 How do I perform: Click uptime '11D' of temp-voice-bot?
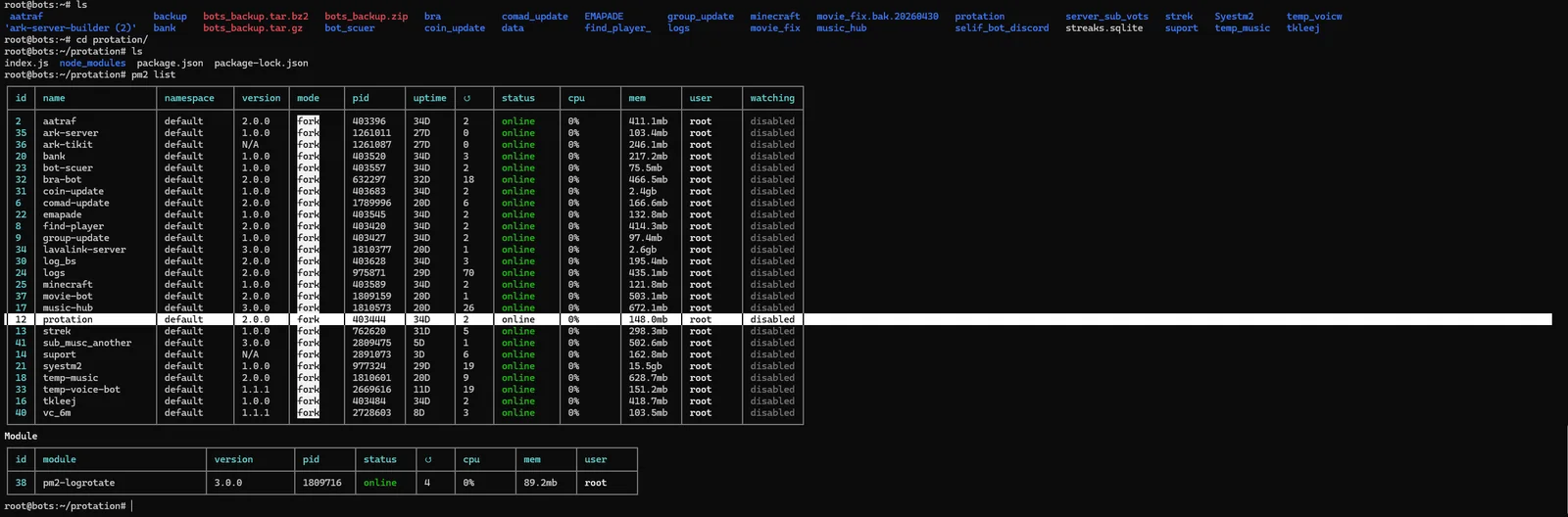(x=421, y=390)
